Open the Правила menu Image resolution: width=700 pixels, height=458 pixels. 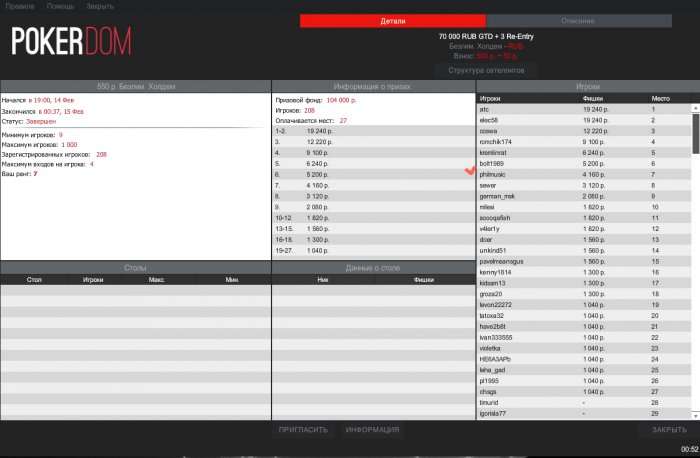click(20, 6)
